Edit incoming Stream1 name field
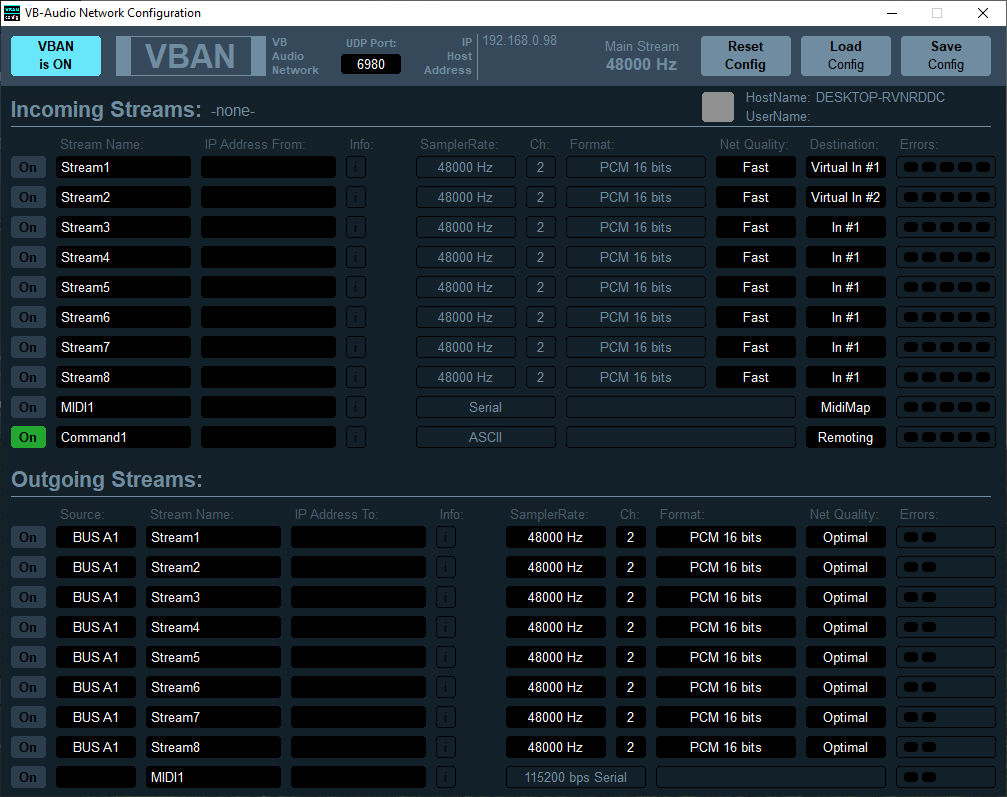1007x797 pixels. [123, 167]
